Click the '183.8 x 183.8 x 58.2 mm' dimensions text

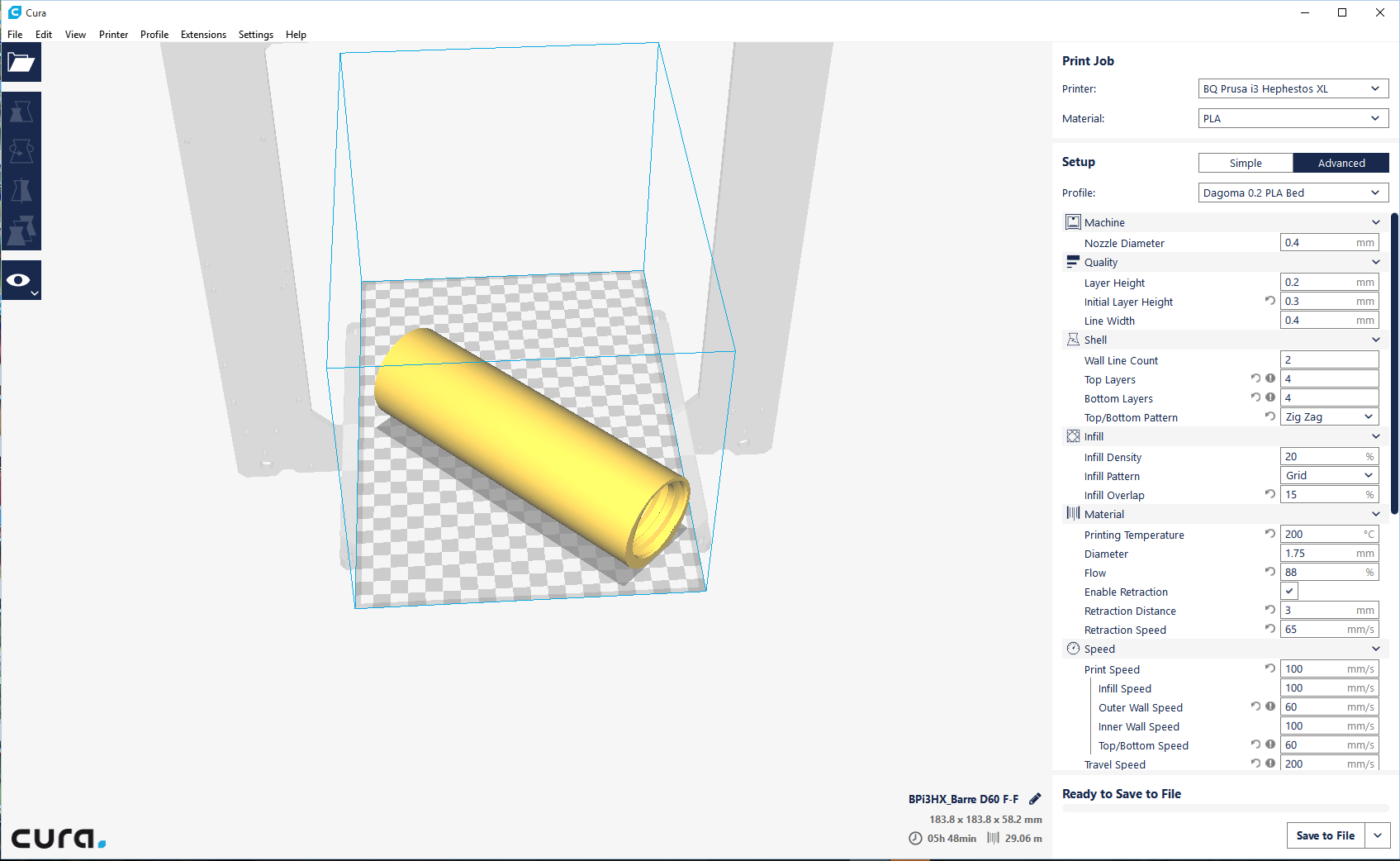[985, 820]
